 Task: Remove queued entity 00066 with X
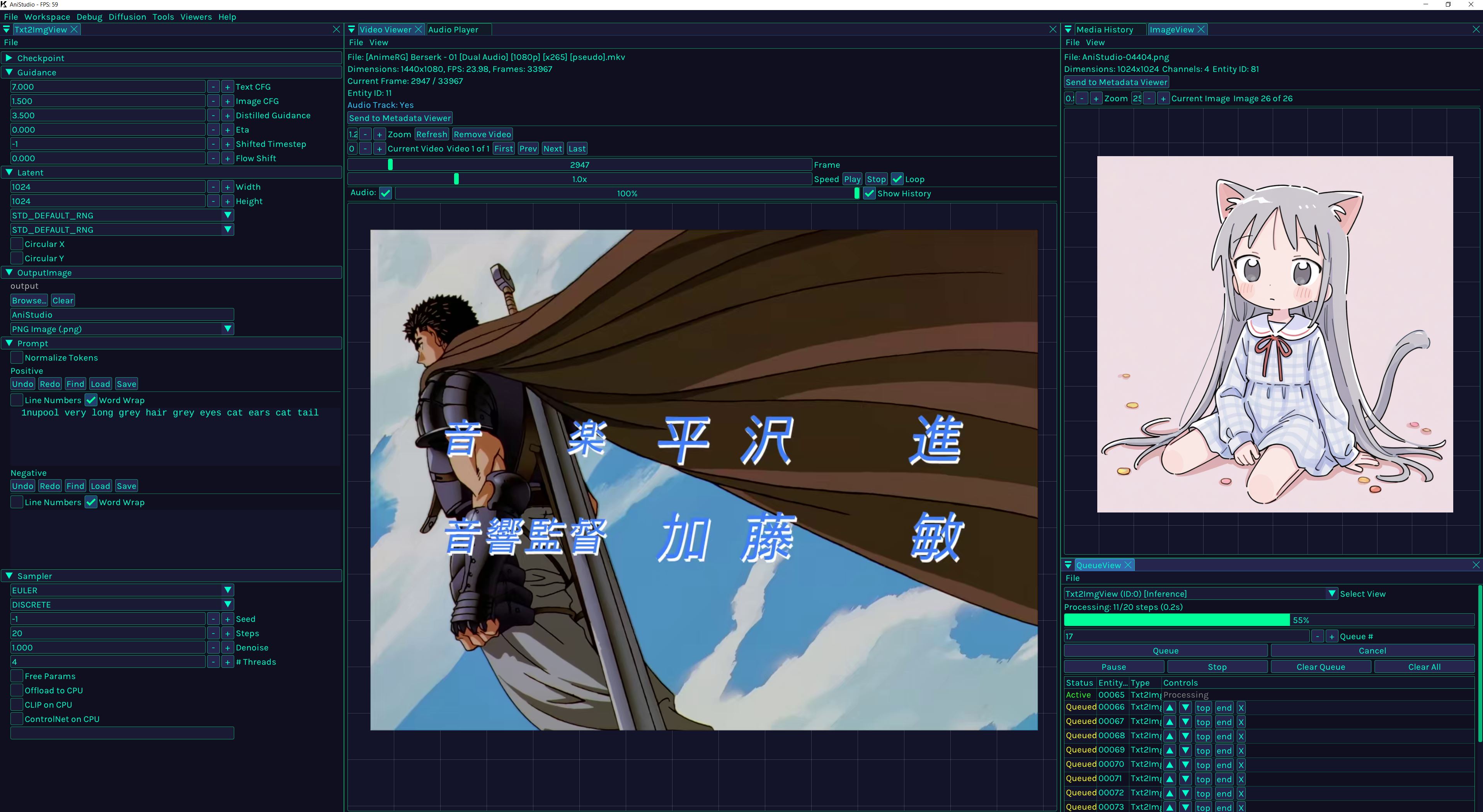coord(1241,708)
